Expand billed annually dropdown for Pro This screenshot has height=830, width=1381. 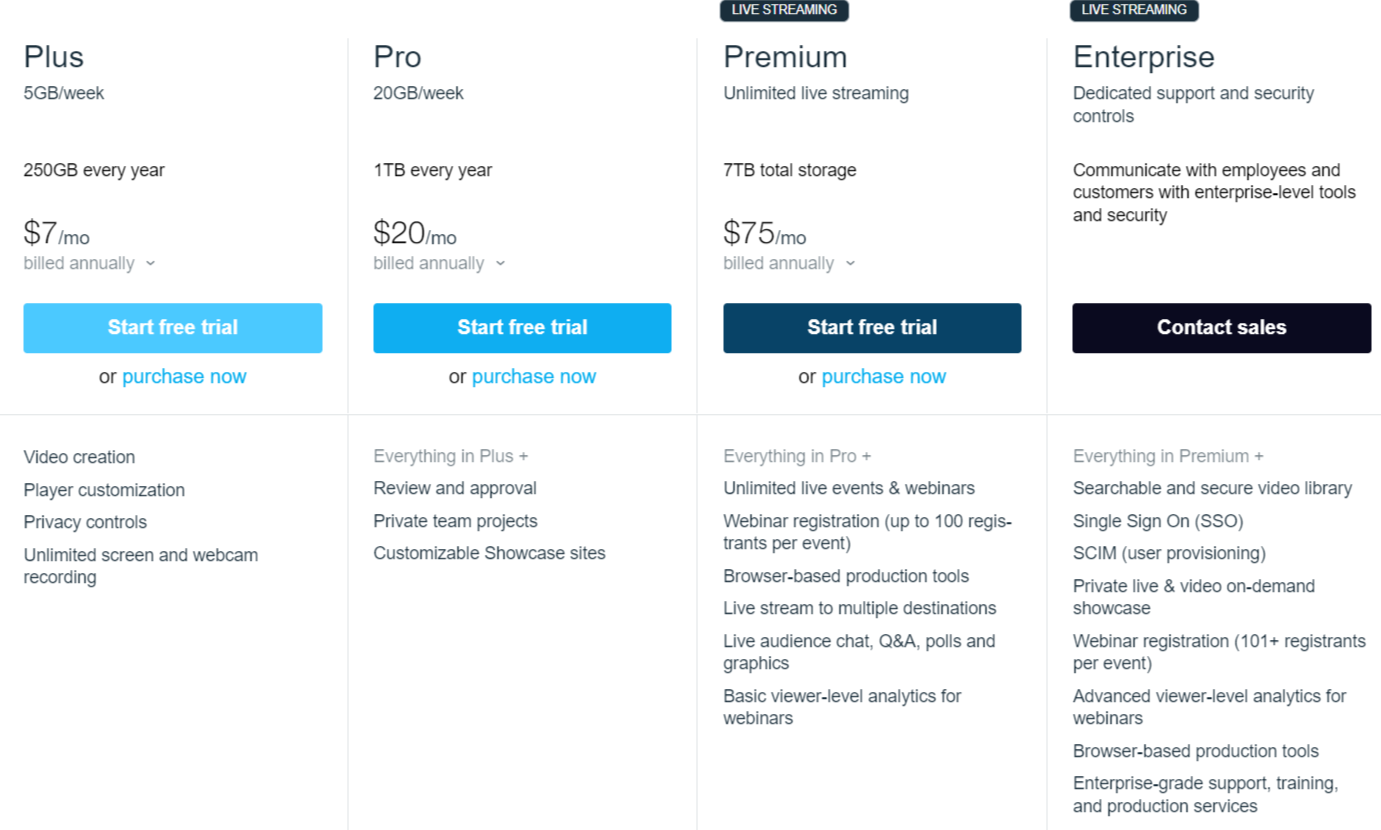tap(440, 263)
